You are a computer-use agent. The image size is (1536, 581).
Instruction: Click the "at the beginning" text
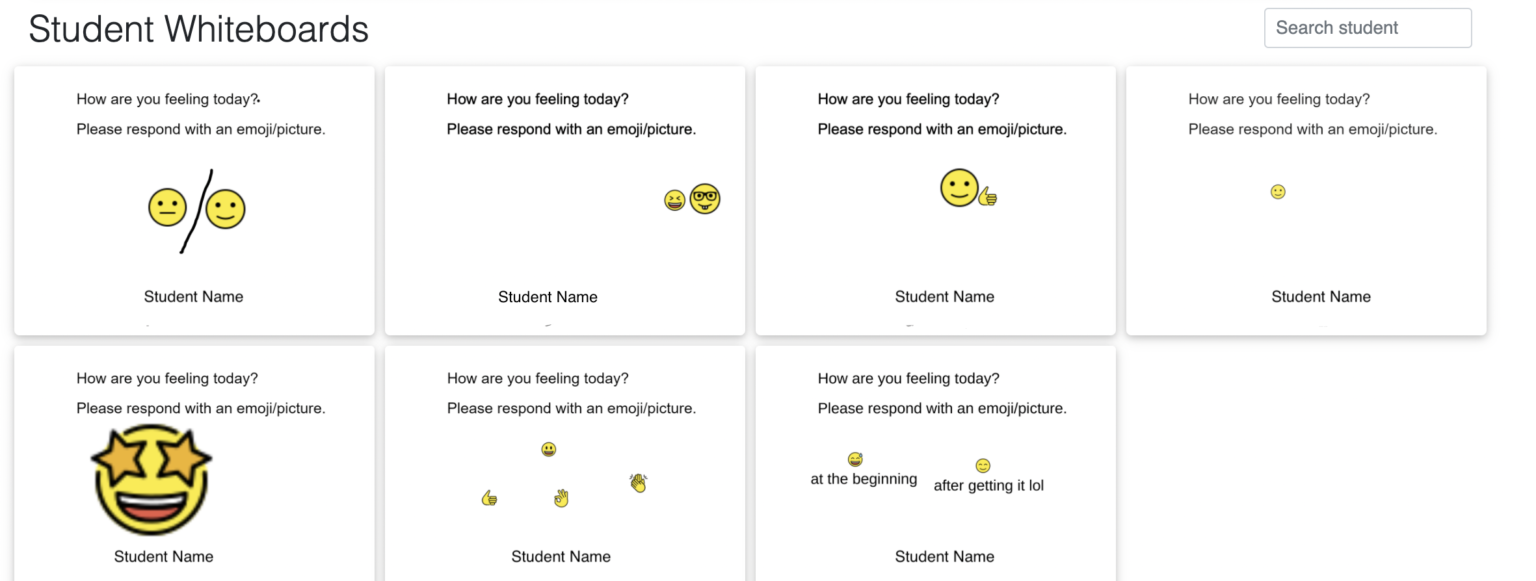864,479
